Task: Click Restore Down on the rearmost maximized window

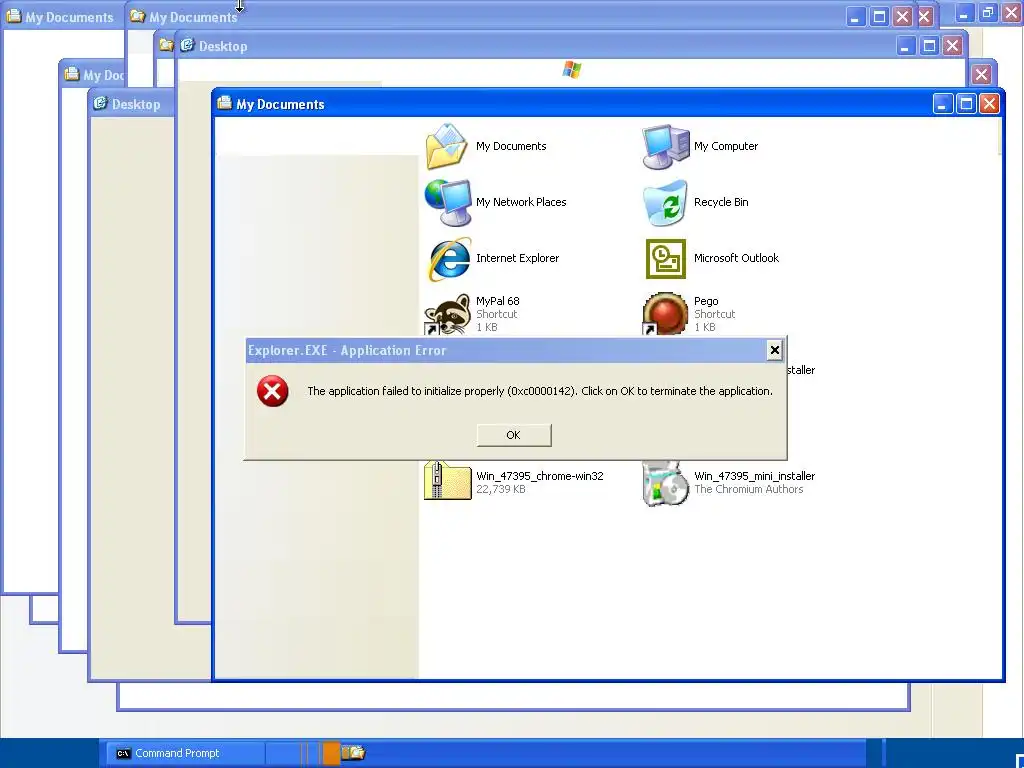Action: (988, 12)
